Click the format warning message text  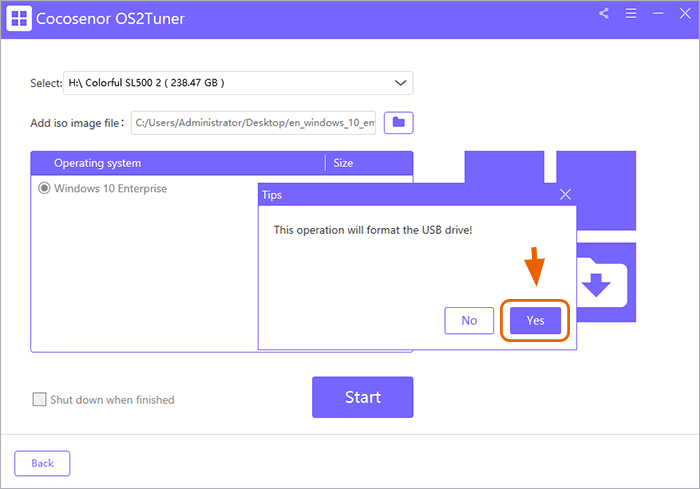[373, 230]
